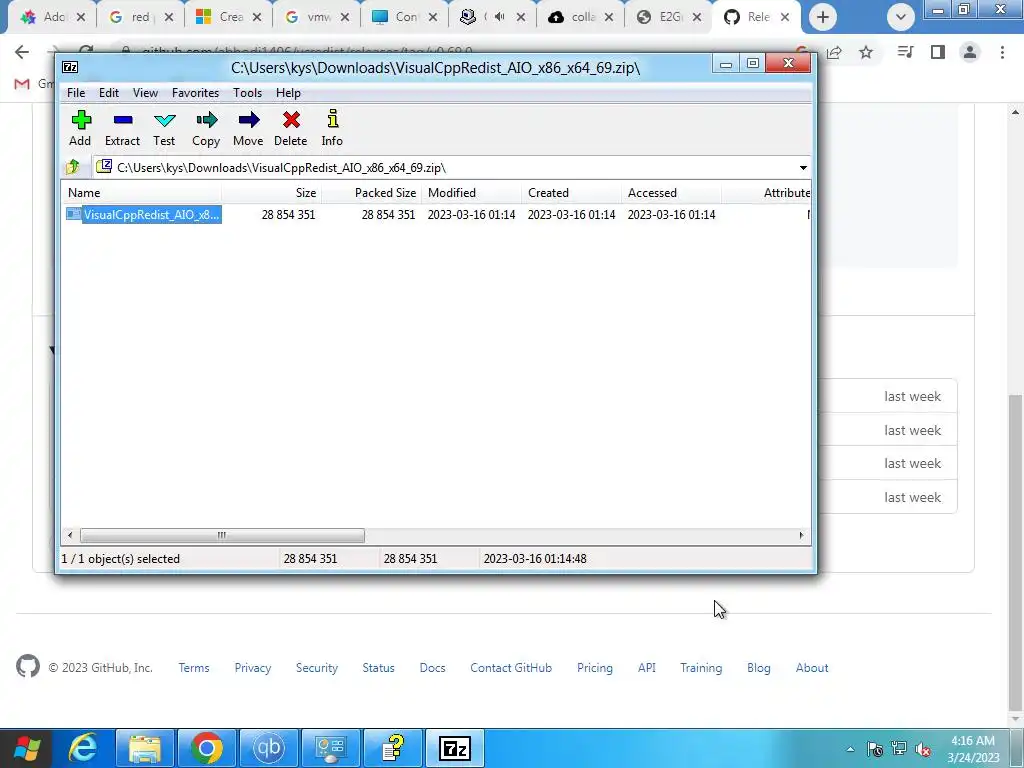
Task: Toggle Chrome side panel icon
Action: point(938,52)
